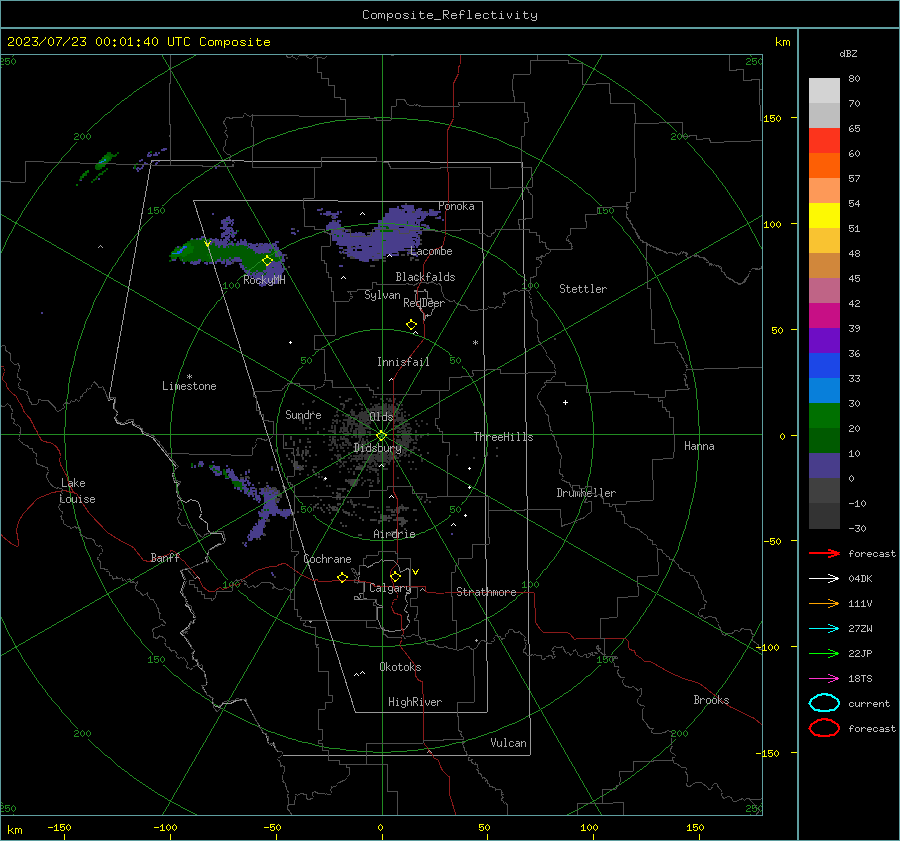Click the Cochrane town label
900x841 pixels.
327,559
